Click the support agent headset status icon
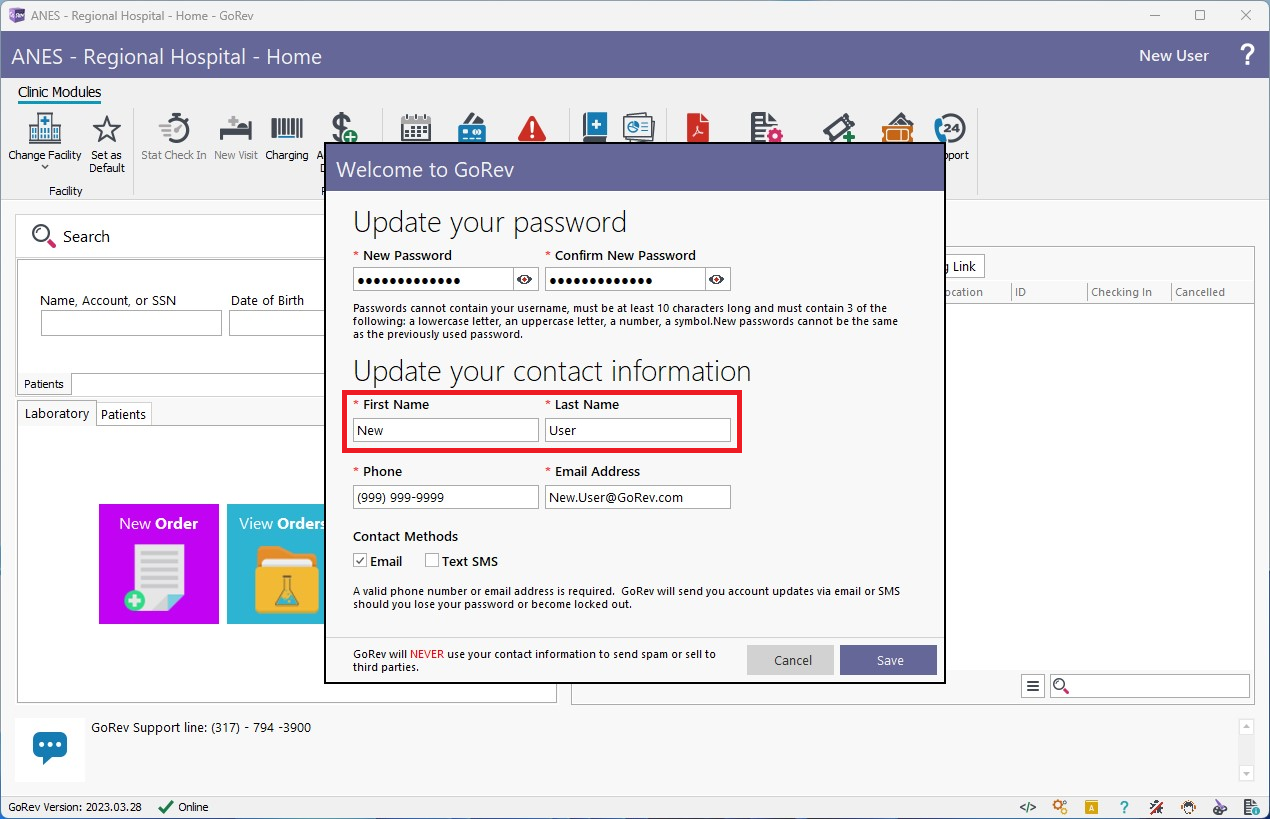This screenshot has width=1270, height=819. (1188, 807)
